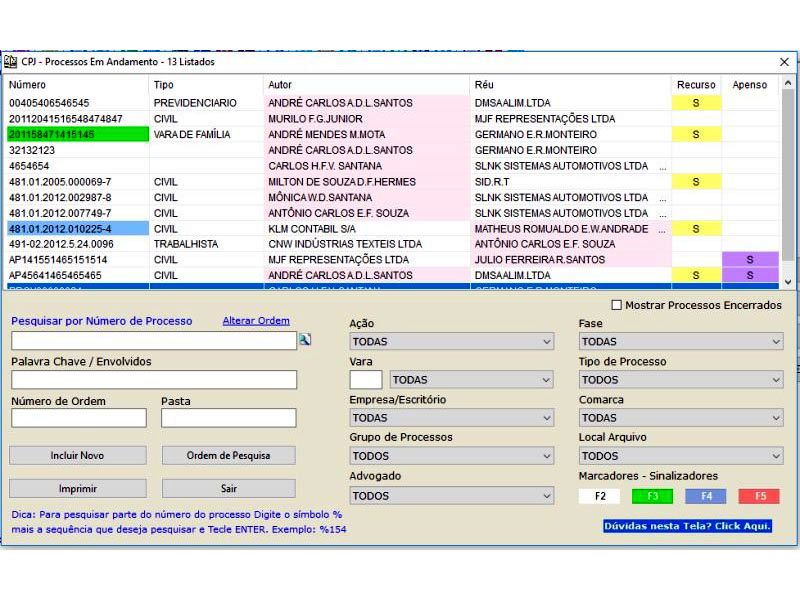
Task: Click the Dúvidas nesta Tela help link
Action: pyautogui.click(x=687, y=526)
